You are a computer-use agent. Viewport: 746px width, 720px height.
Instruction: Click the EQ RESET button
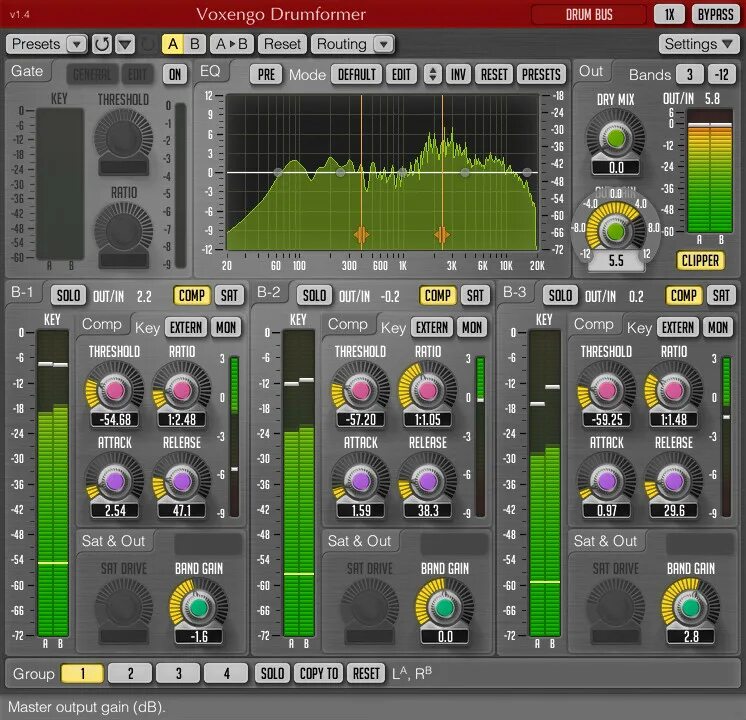(494, 74)
